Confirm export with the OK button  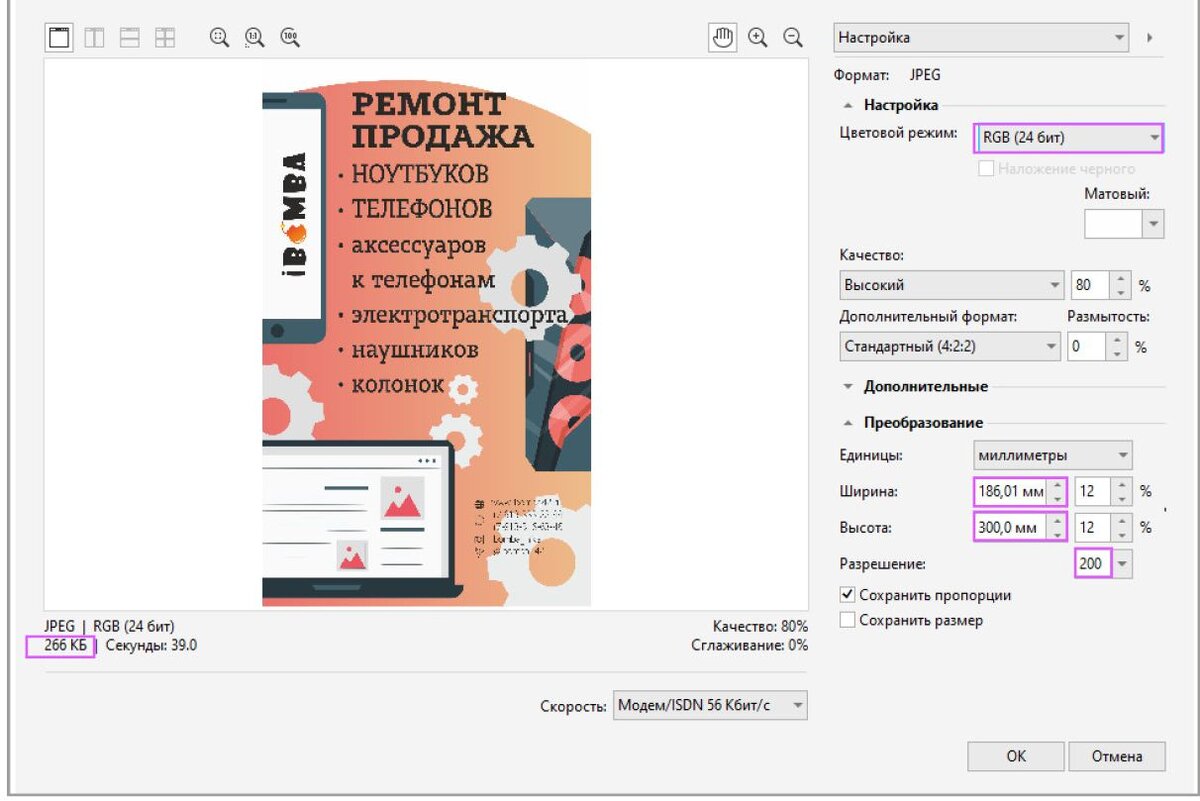coord(1016,756)
